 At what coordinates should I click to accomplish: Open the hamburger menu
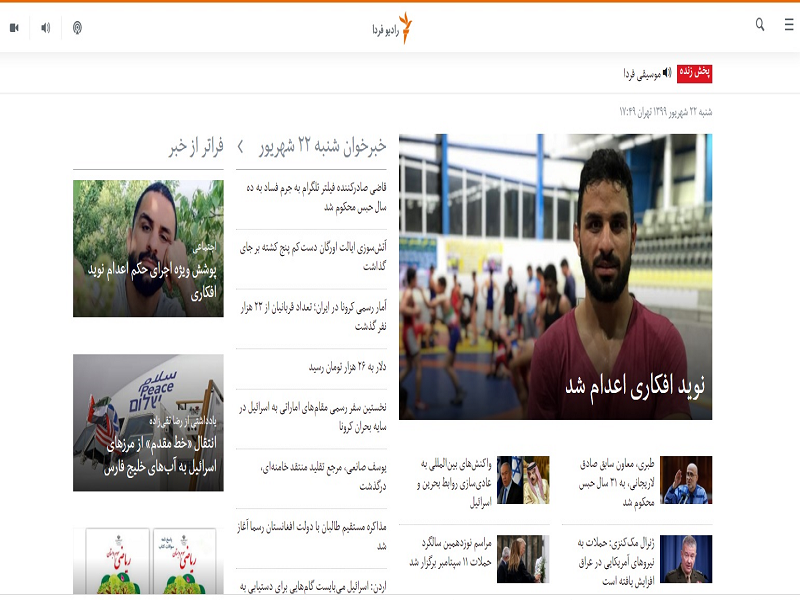(789, 25)
